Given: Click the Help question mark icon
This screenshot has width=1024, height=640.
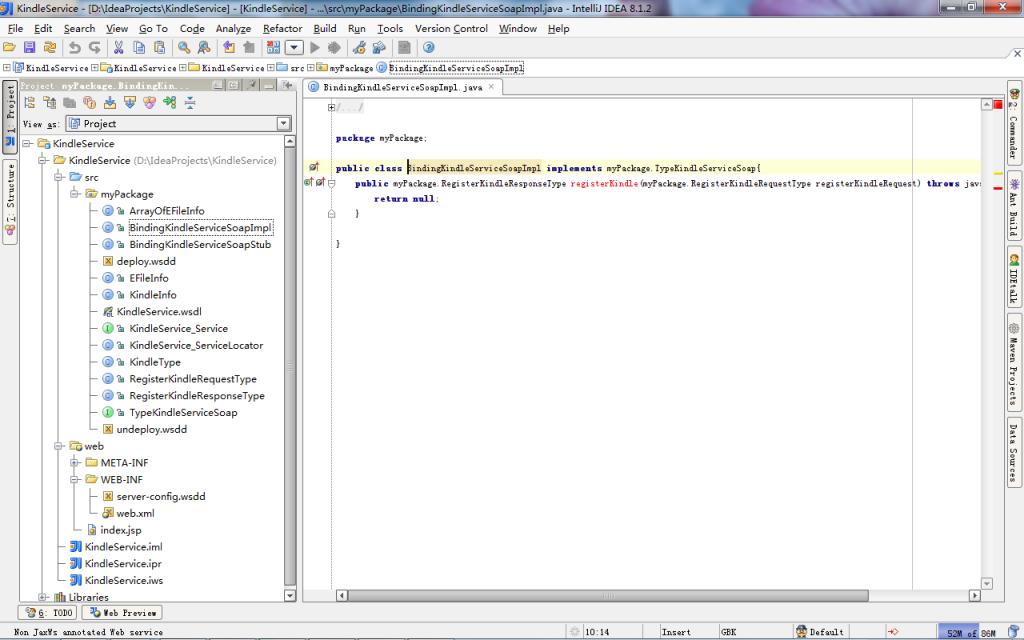Looking at the screenshot, I should point(428,48).
